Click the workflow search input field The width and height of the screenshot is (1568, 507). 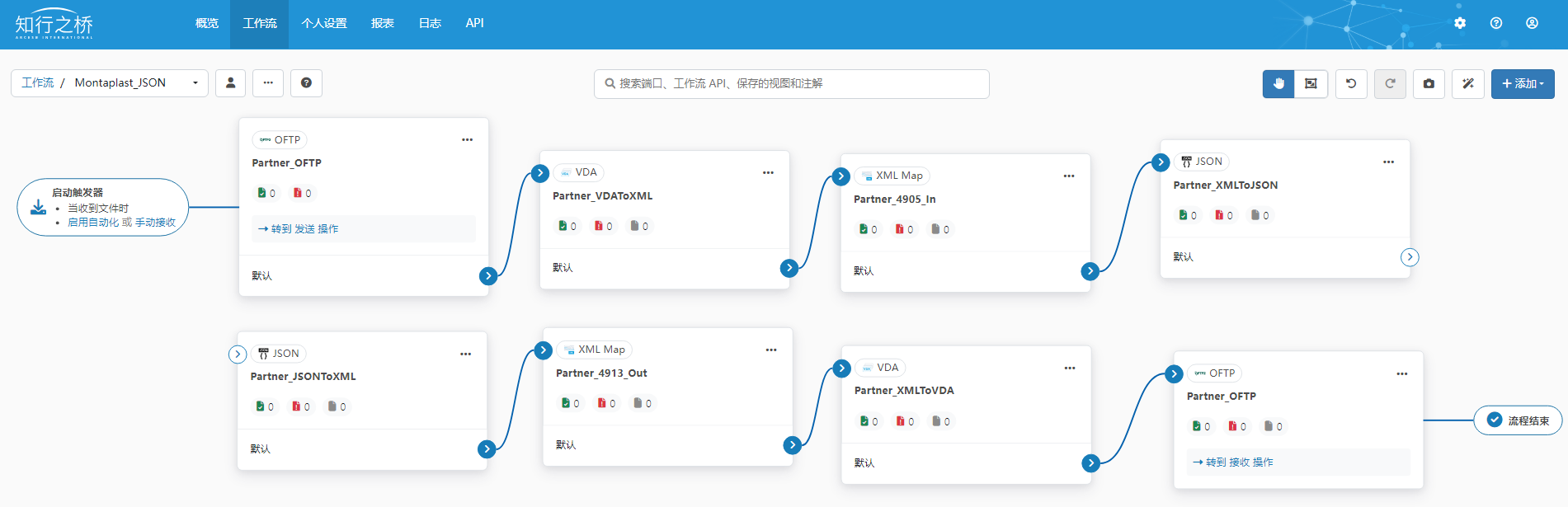pos(792,83)
